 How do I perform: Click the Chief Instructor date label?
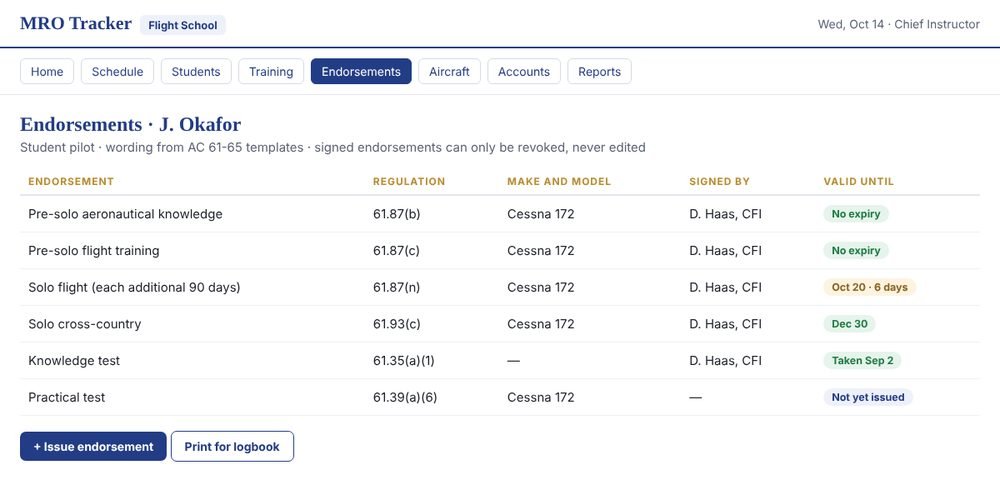[899, 24]
